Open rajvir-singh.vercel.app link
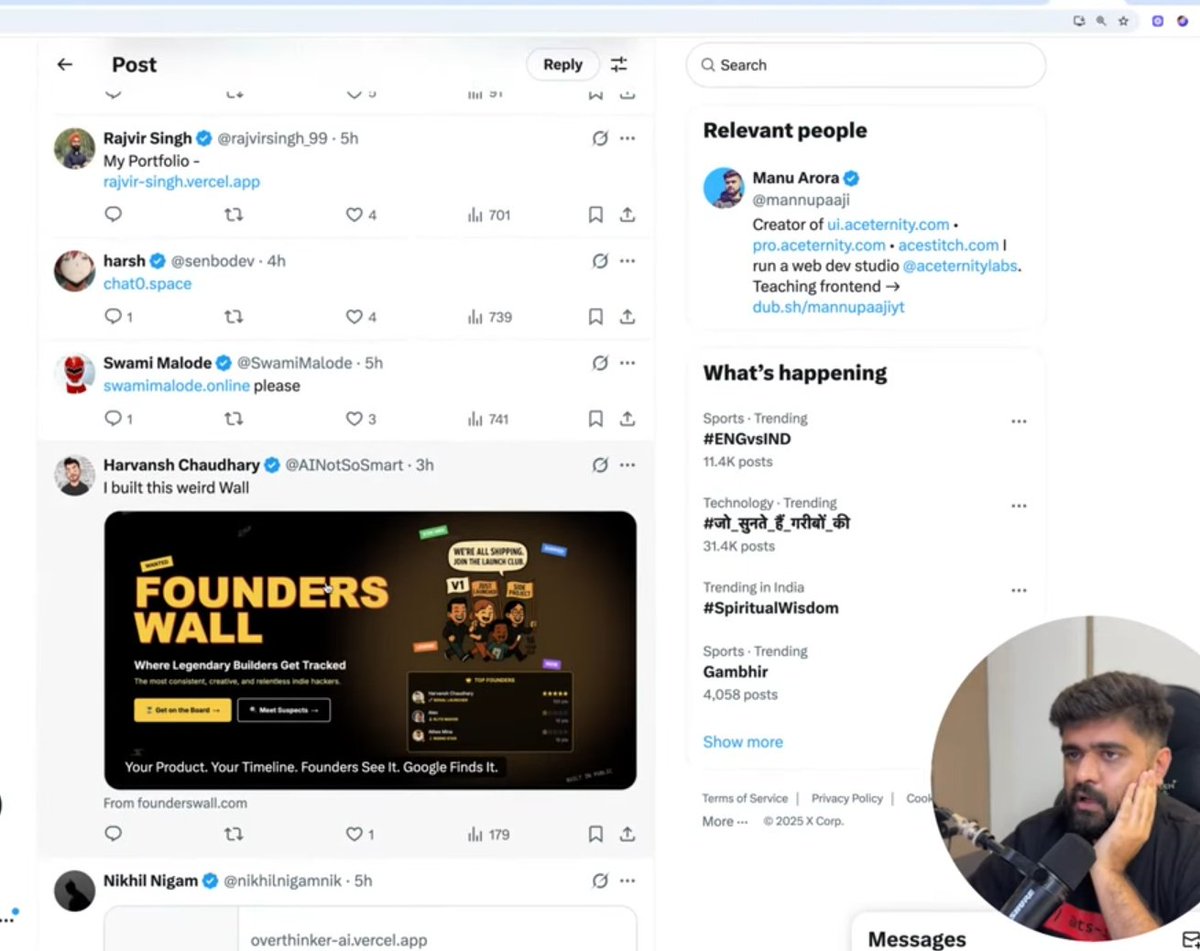Viewport: 1200px width, 951px height. (181, 182)
